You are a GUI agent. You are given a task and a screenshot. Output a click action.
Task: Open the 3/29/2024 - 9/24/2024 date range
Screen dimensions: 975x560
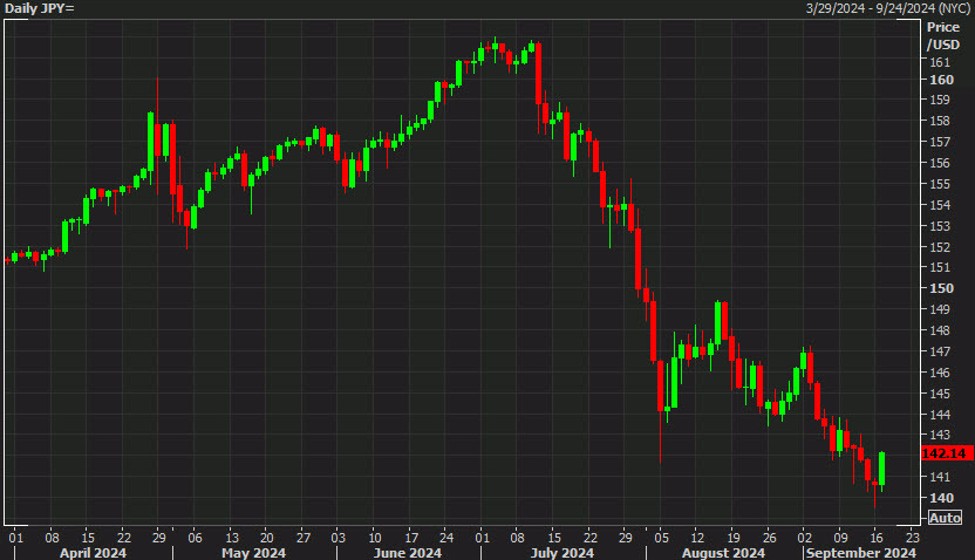[888, 8]
